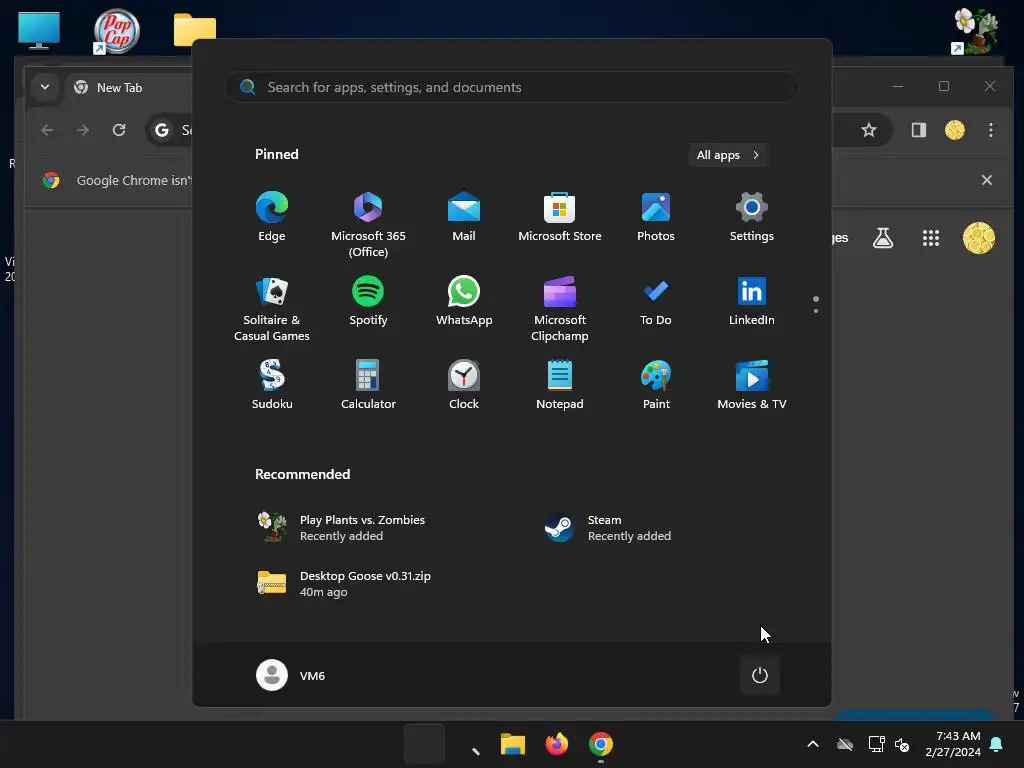
Task: Open the notifications bell
Action: point(996,744)
